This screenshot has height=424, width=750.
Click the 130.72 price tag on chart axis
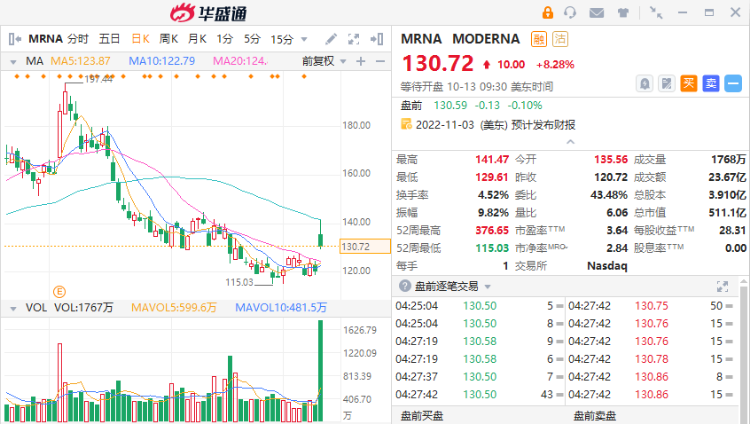click(x=364, y=246)
